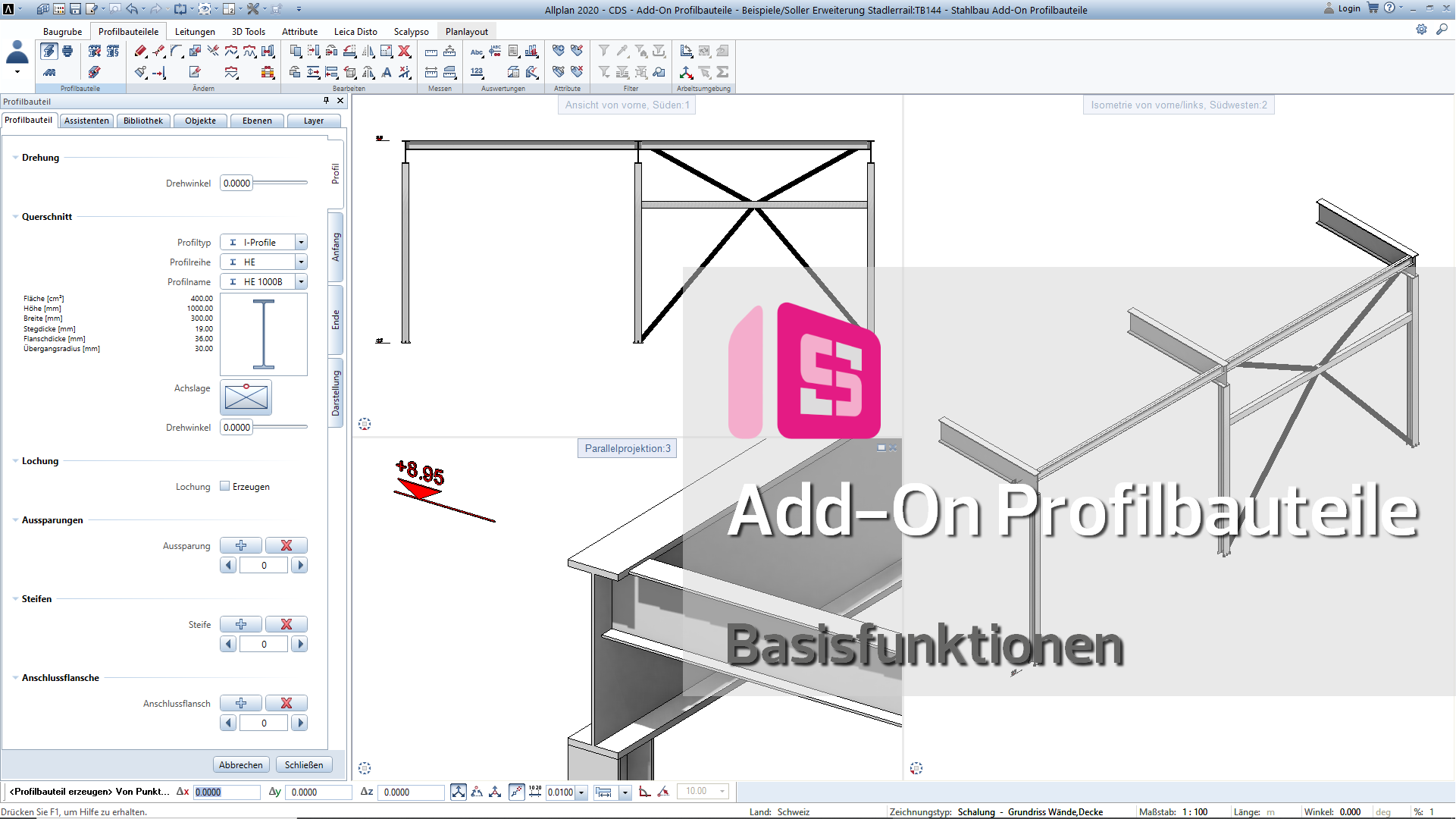Open the Profilname HE 1000B dropdown
Viewport: 1456px width, 819px height.
click(x=301, y=282)
